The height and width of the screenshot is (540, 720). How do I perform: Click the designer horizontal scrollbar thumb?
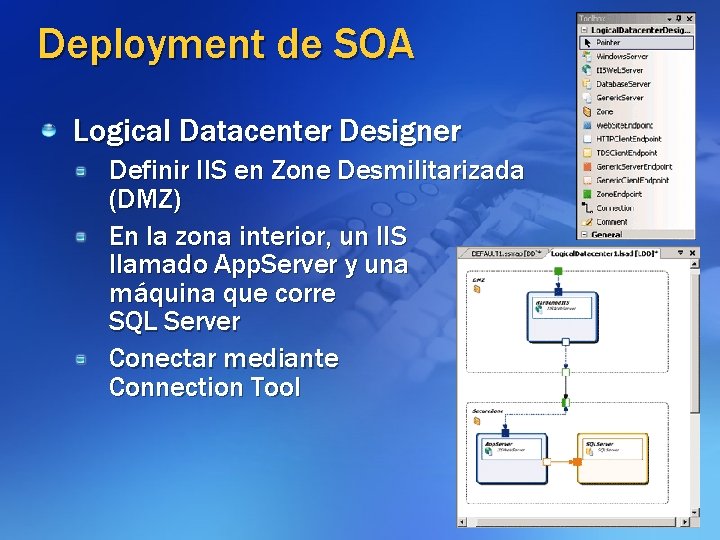click(576, 522)
